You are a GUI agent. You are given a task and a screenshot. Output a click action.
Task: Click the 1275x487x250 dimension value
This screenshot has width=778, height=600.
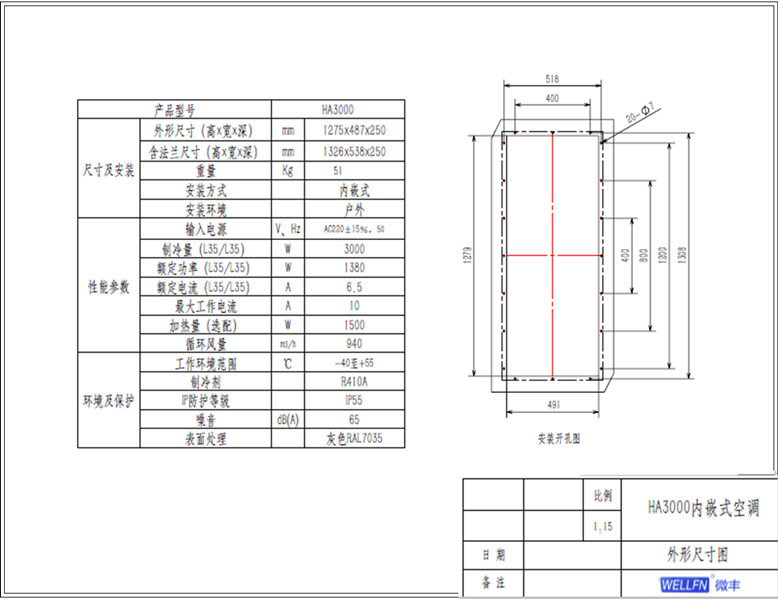click(354, 130)
